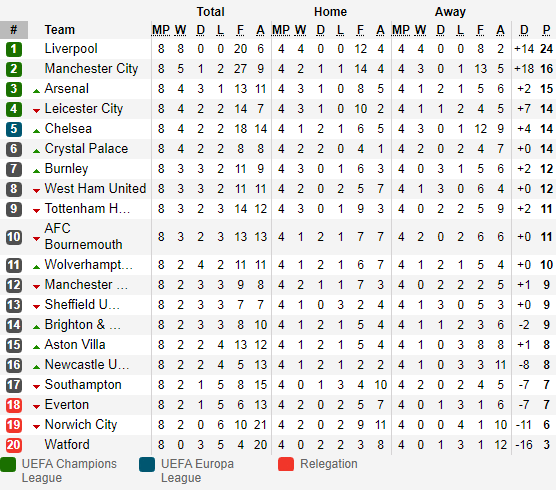Click Crystal Palace's grey rank 6 badge
Viewport: 556px width, 490px height.
point(14,149)
